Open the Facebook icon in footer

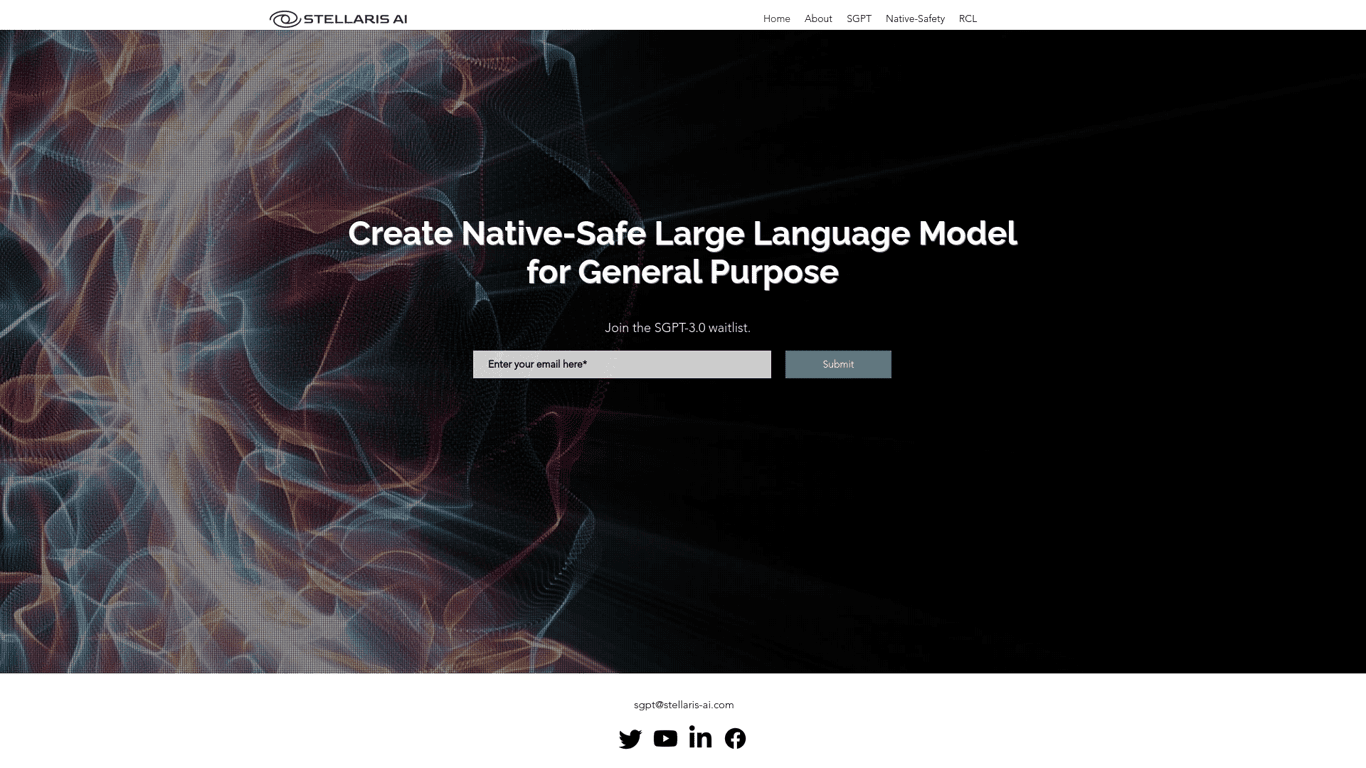[735, 739]
